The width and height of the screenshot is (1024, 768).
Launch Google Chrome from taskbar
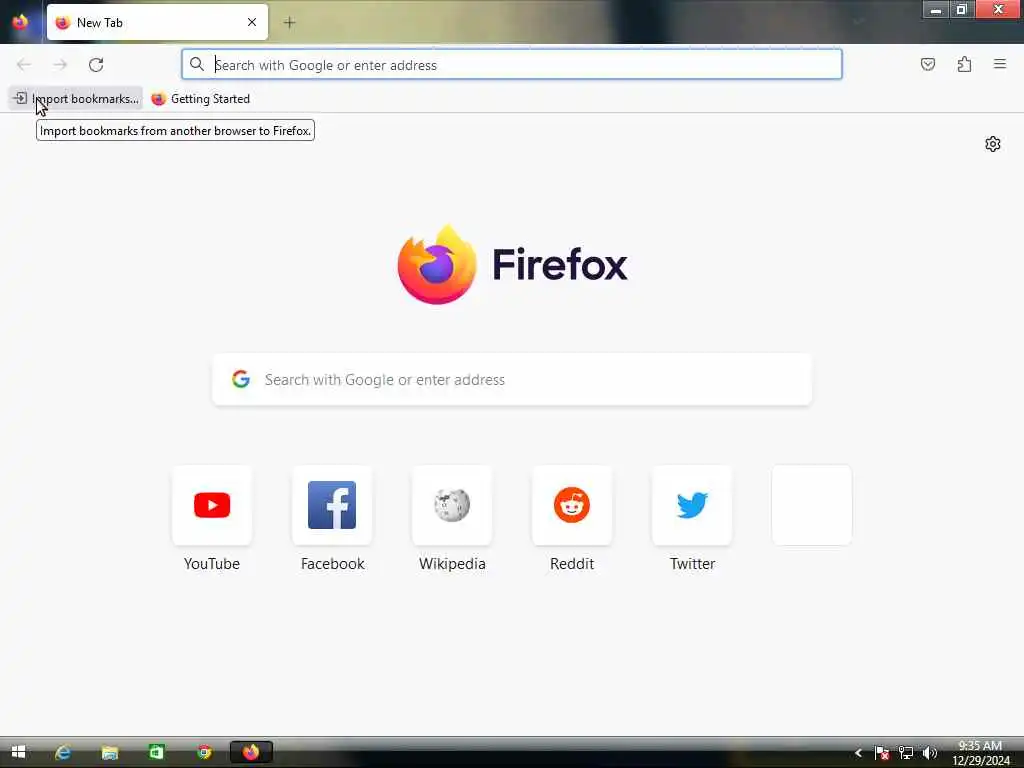click(204, 752)
